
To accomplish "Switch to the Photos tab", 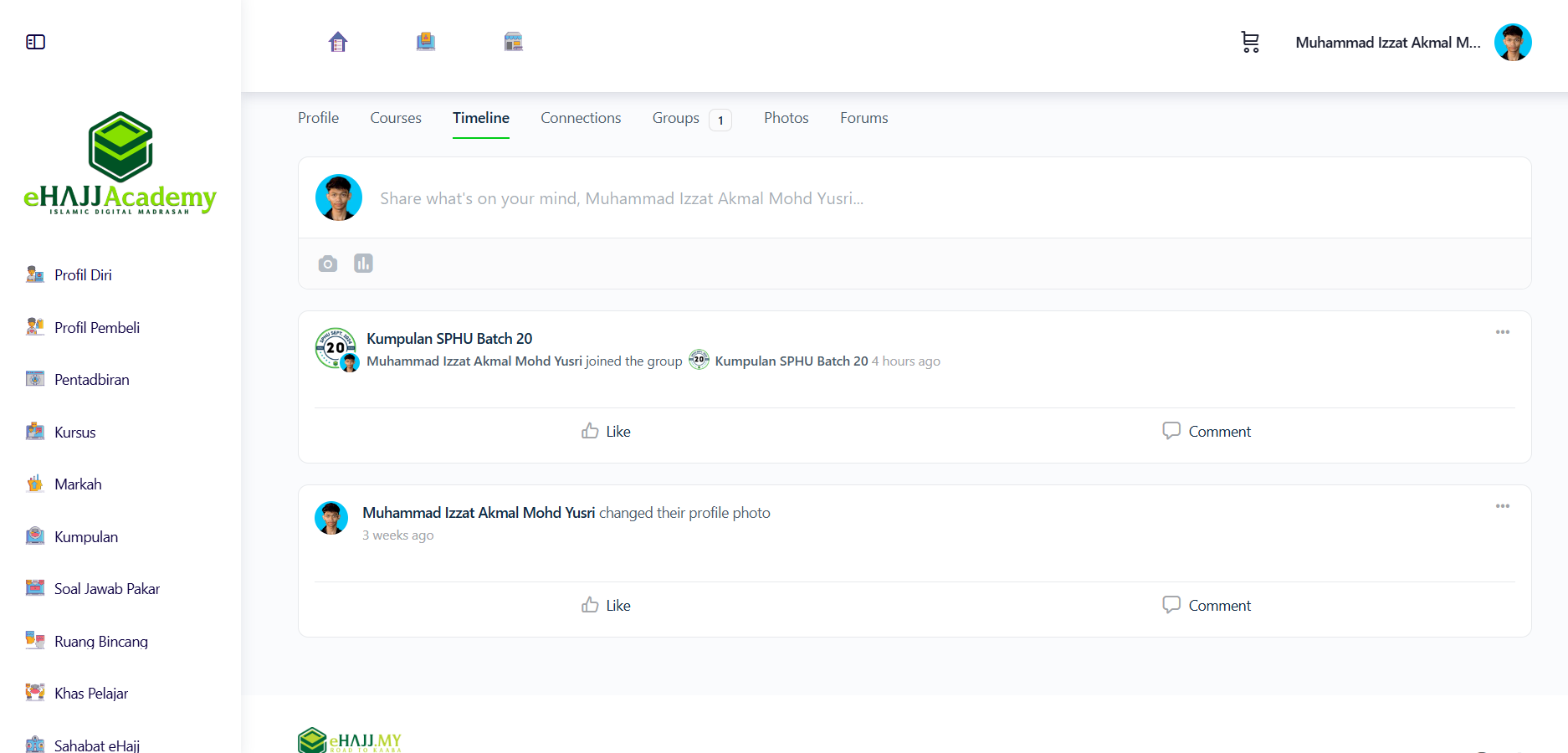I will 787,118.
